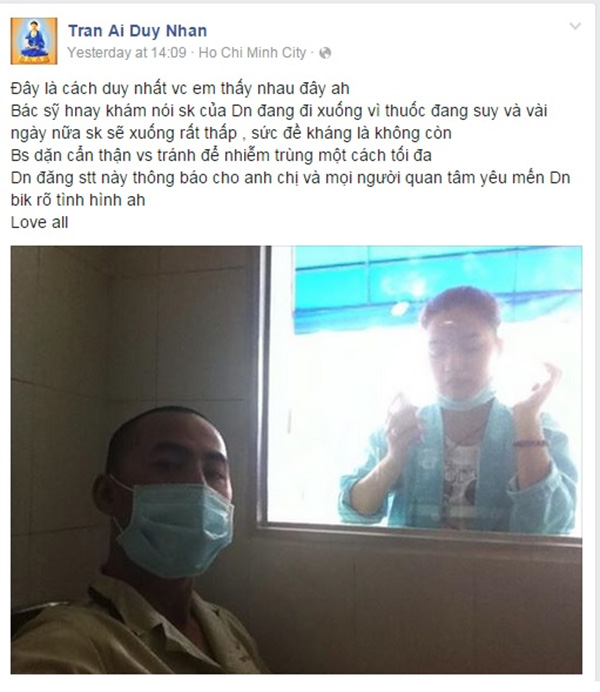
Task: Click the man's blue surgical mask in photo
Action: (x=174, y=528)
